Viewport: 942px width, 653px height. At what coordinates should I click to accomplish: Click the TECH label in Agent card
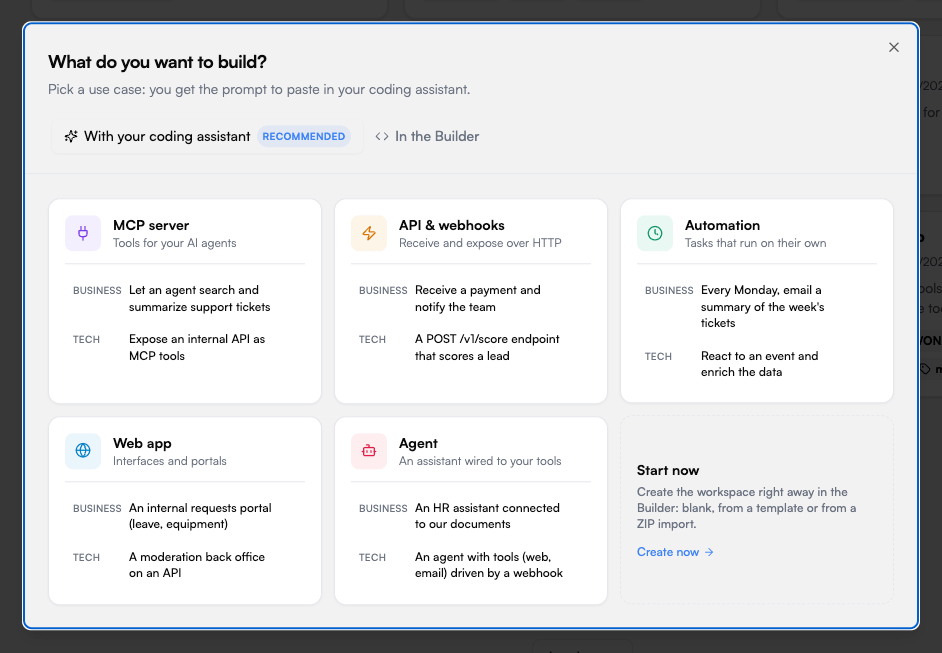(372, 557)
